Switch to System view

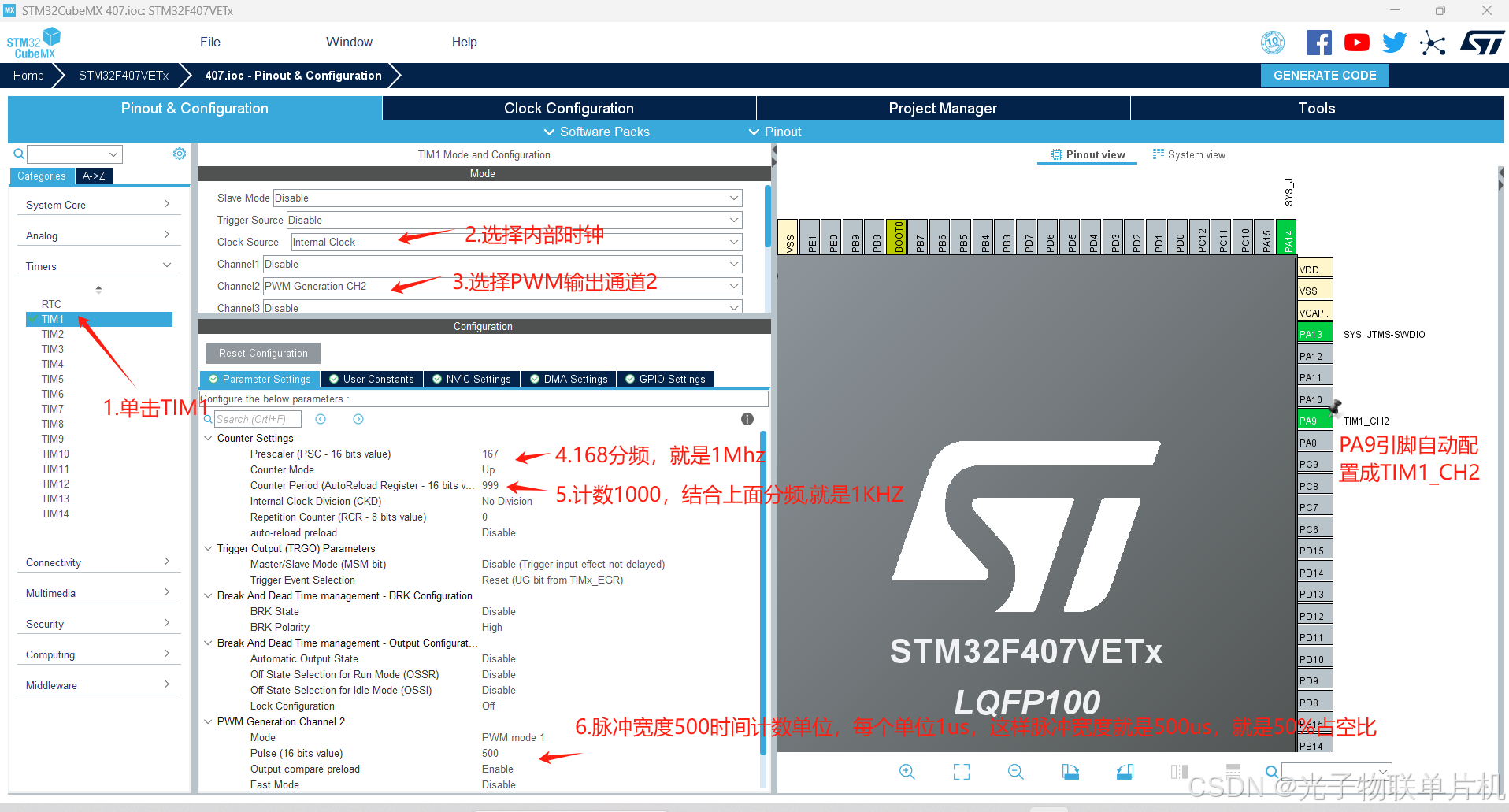[1188, 154]
